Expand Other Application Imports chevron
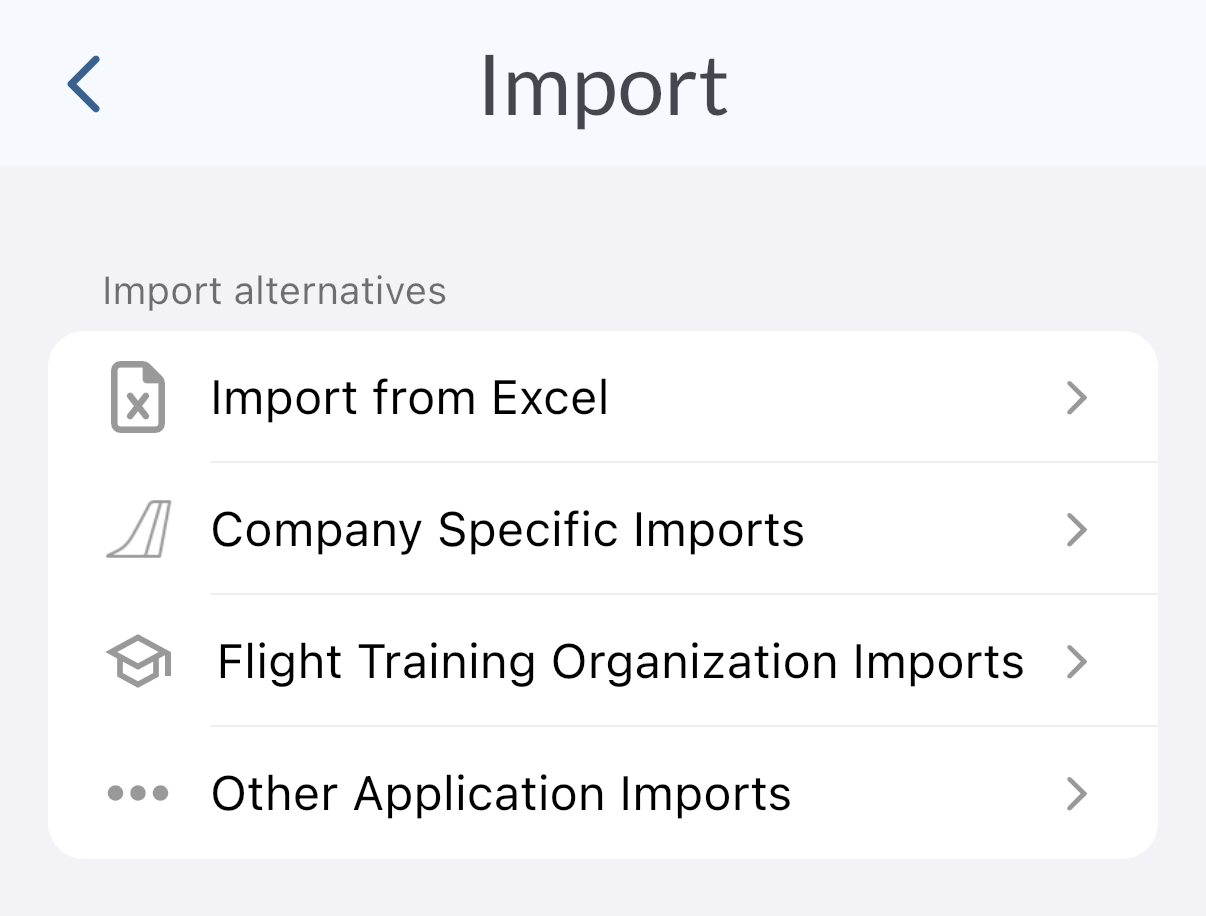The height and width of the screenshot is (916, 1206). point(1076,794)
